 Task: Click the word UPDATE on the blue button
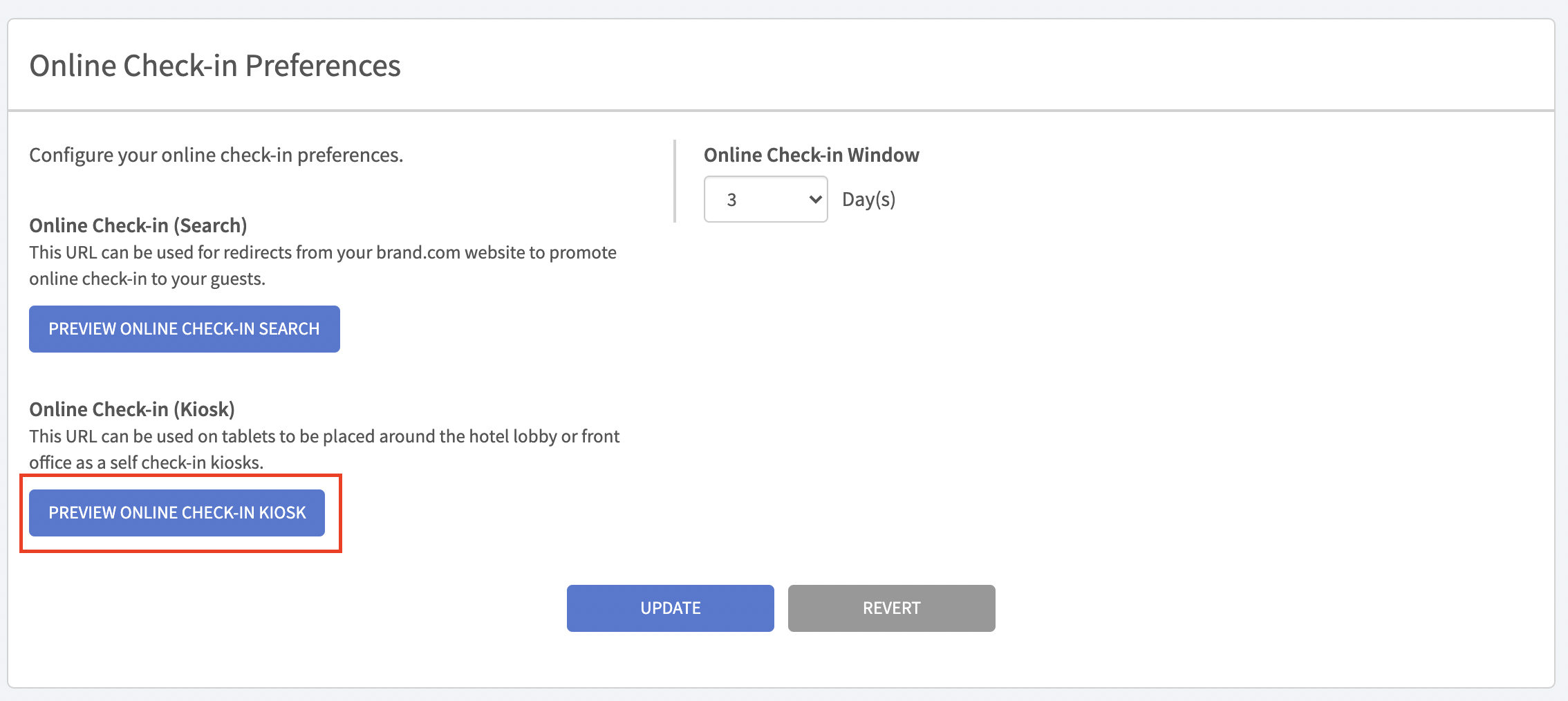(x=670, y=608)
